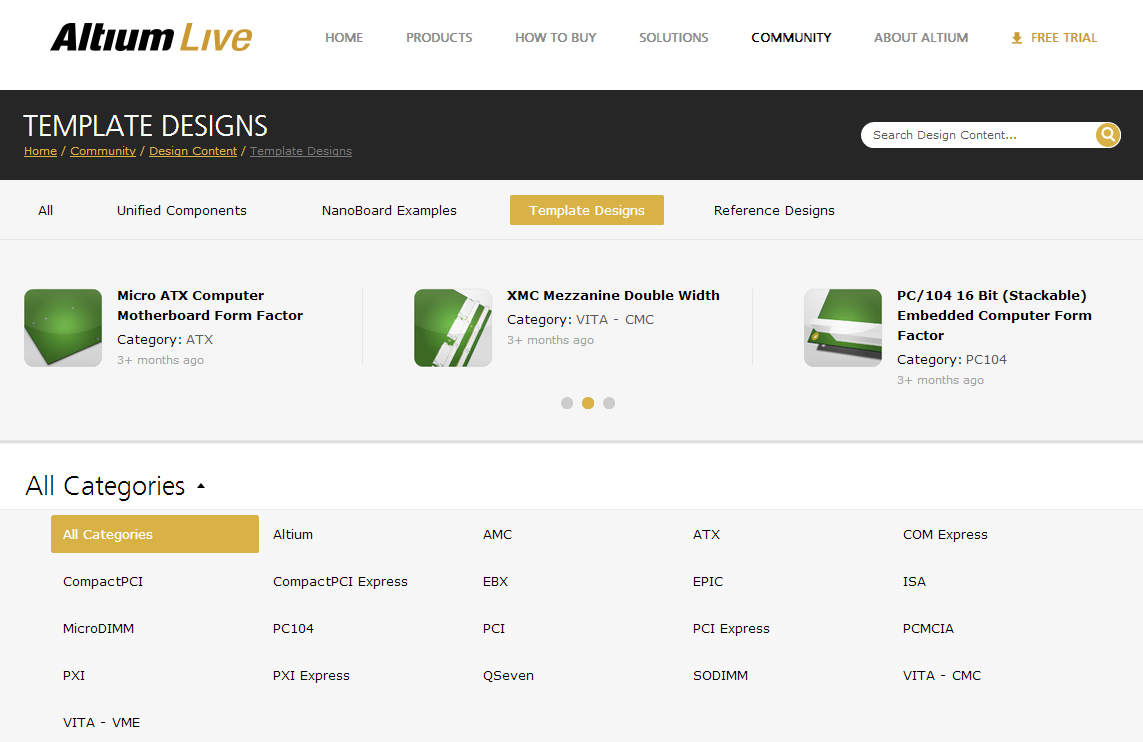Filter by PCMCIA category
This screenshot has height=742, width=1143.
click(x=928, y=628)
